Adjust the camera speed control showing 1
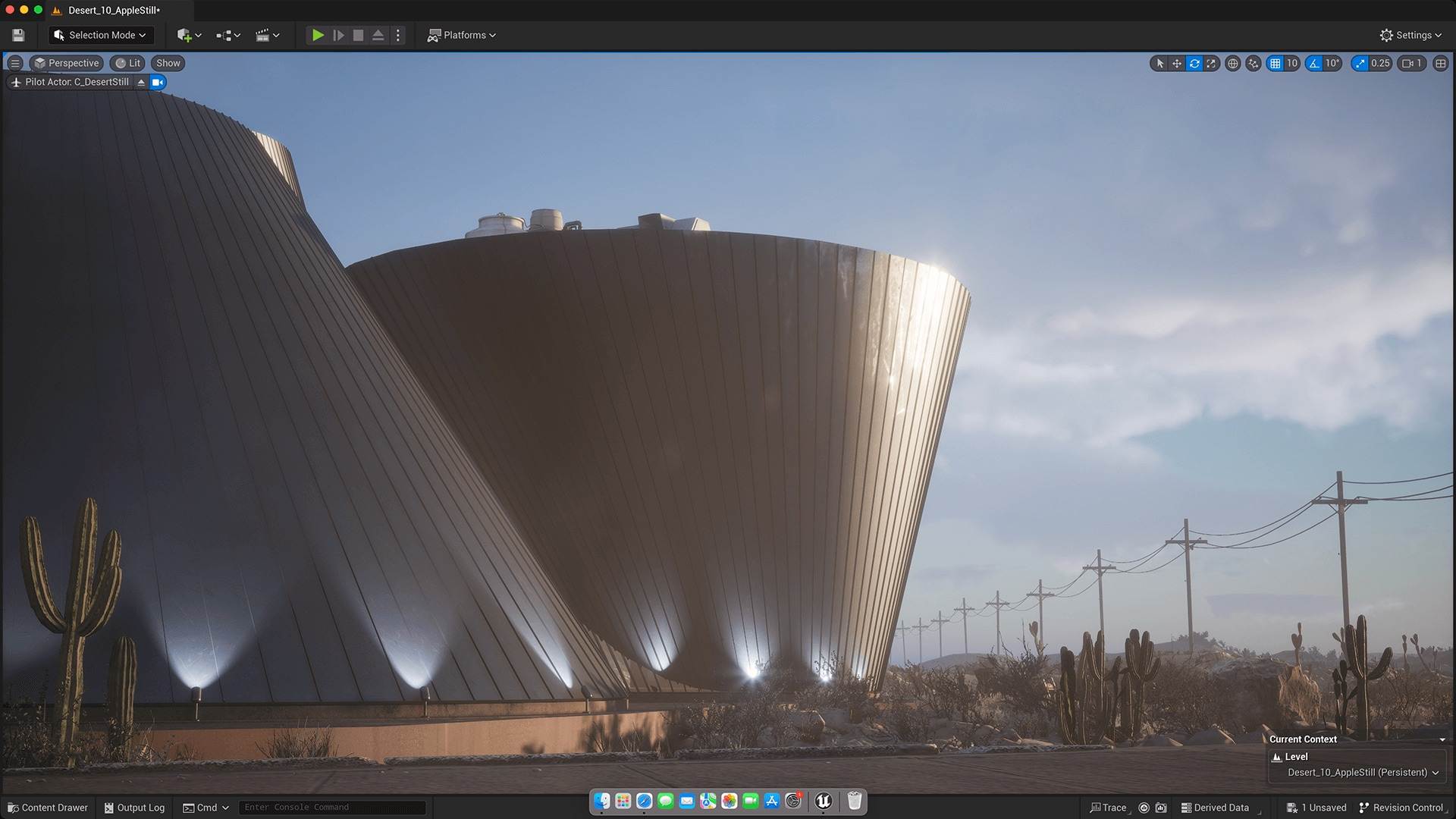Image resolution: width=1456 pixels, height=819 pixels. pyautogui.click(x=1410, y=63)
